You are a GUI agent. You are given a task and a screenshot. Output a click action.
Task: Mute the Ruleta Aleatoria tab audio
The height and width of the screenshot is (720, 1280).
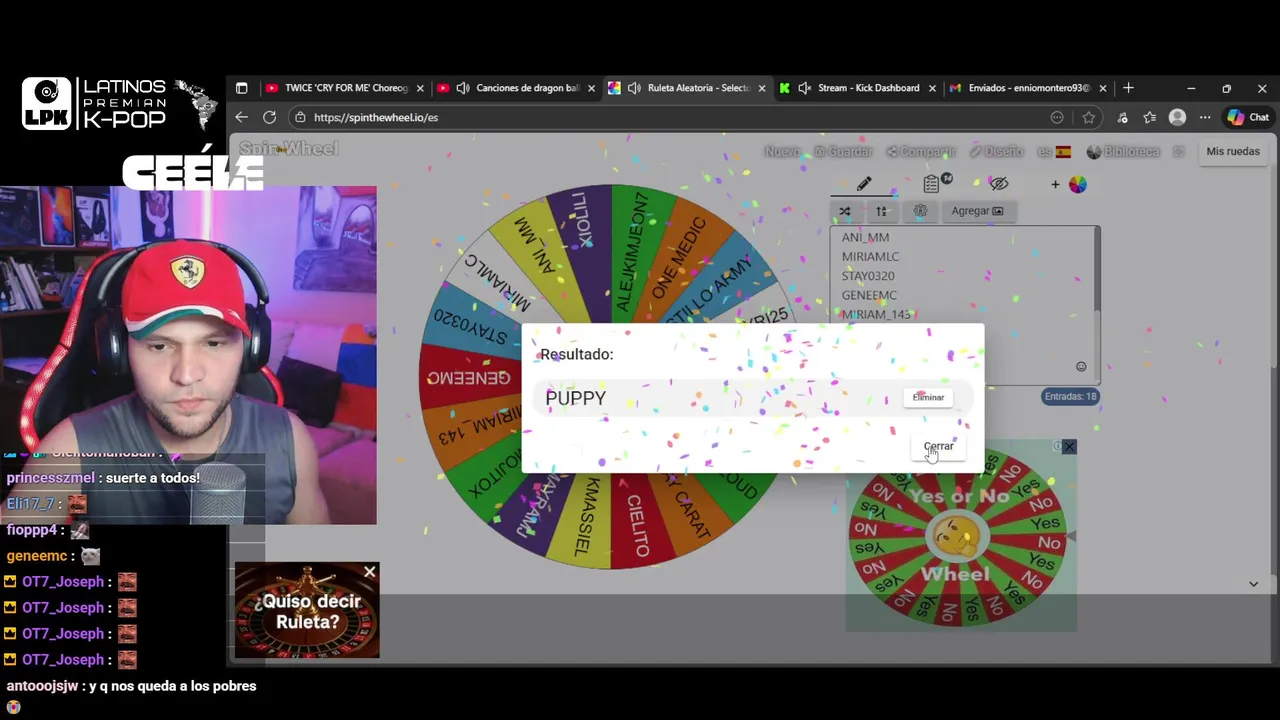pyautogui.click(x=634, y=88)
